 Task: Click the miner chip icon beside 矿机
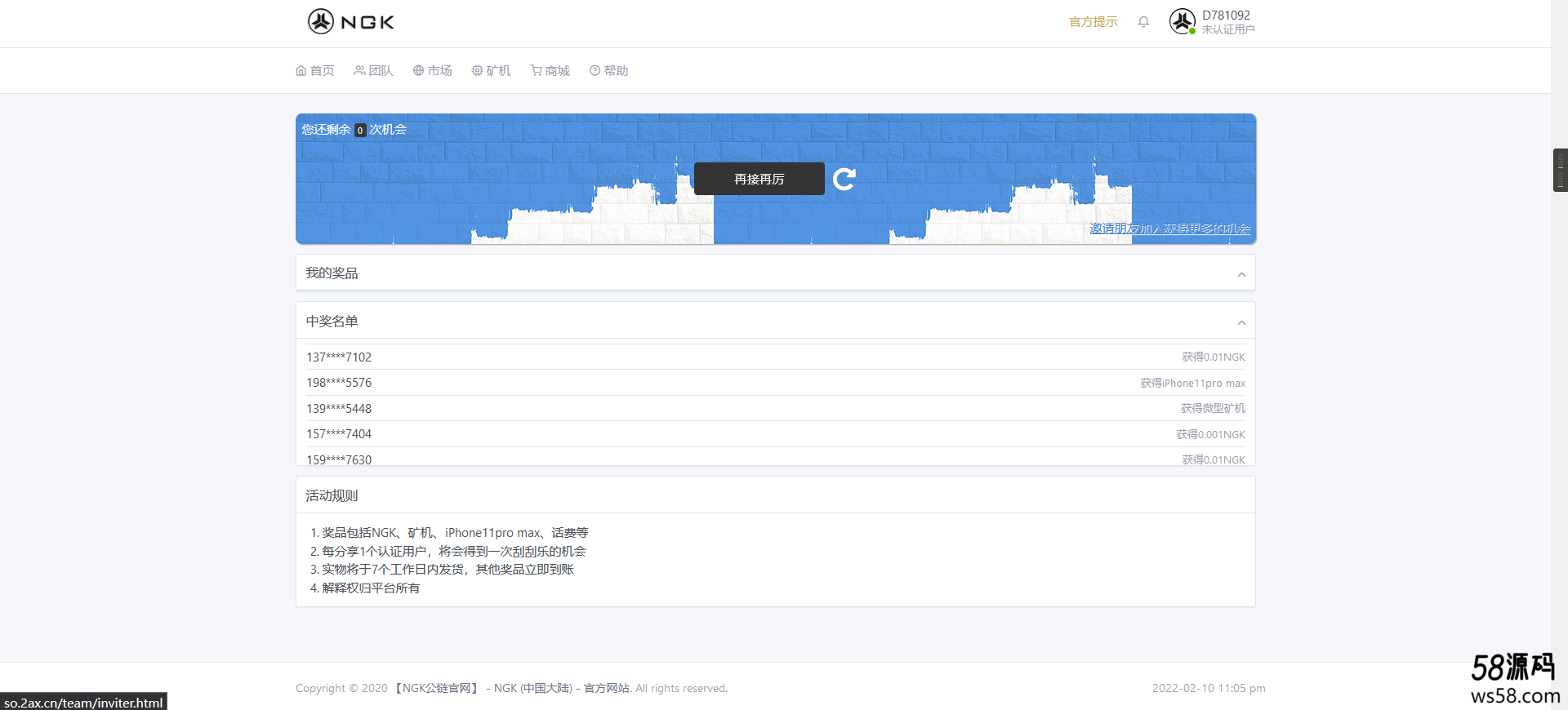click(477, 71)
